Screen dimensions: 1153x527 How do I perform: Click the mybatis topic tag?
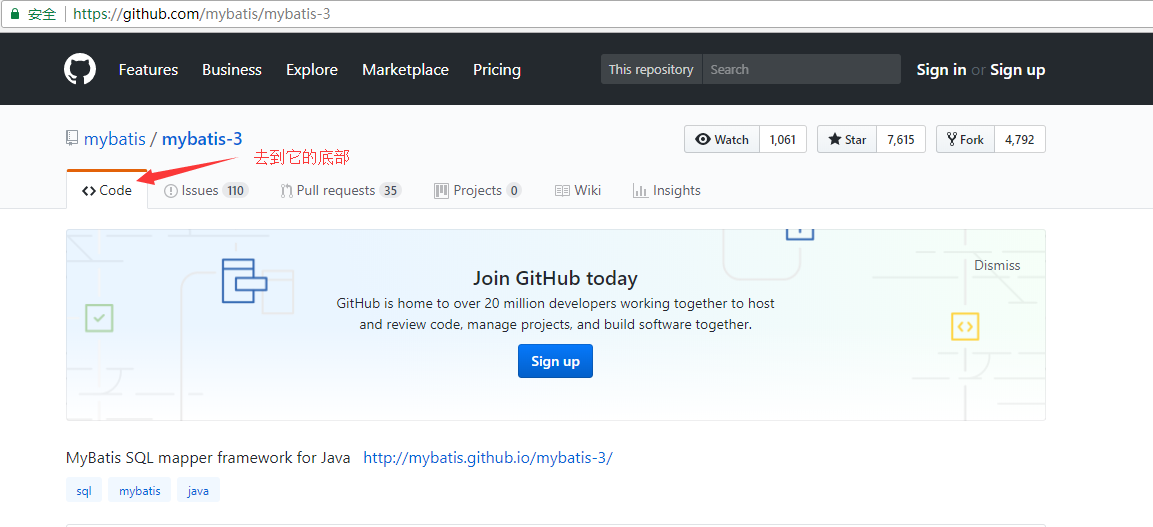(x=140, y=490)
